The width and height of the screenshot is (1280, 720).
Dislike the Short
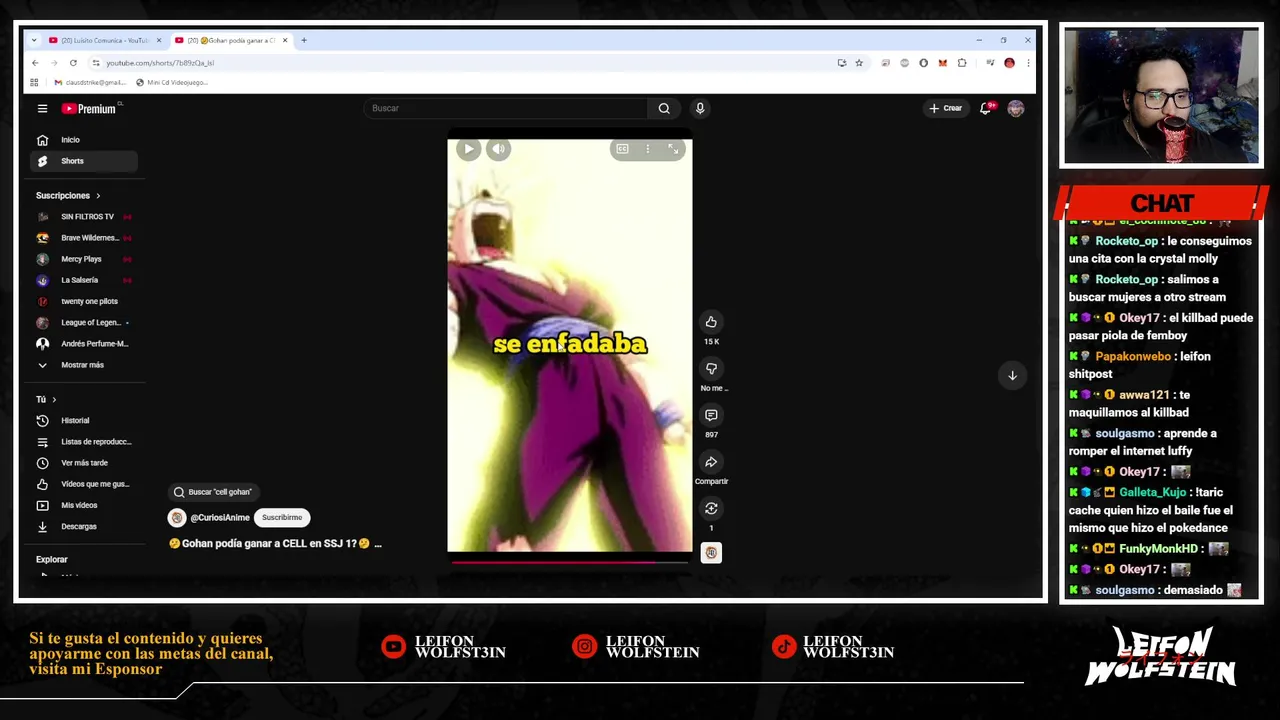[711, 369]
